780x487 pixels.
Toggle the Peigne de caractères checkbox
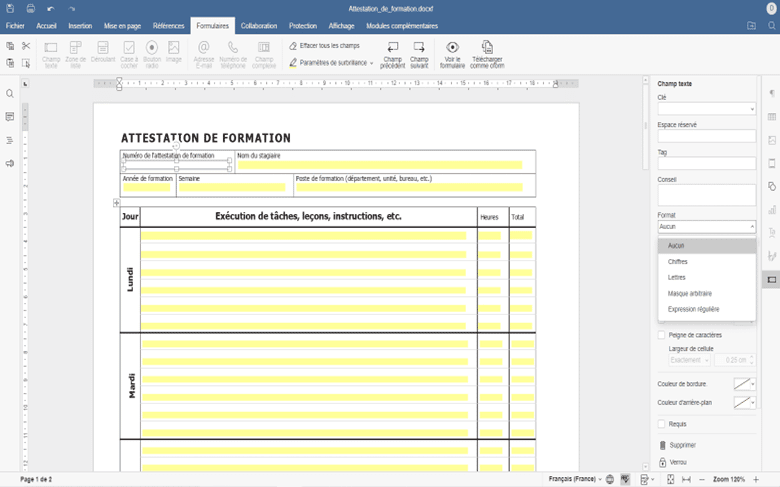click(662, 335)
